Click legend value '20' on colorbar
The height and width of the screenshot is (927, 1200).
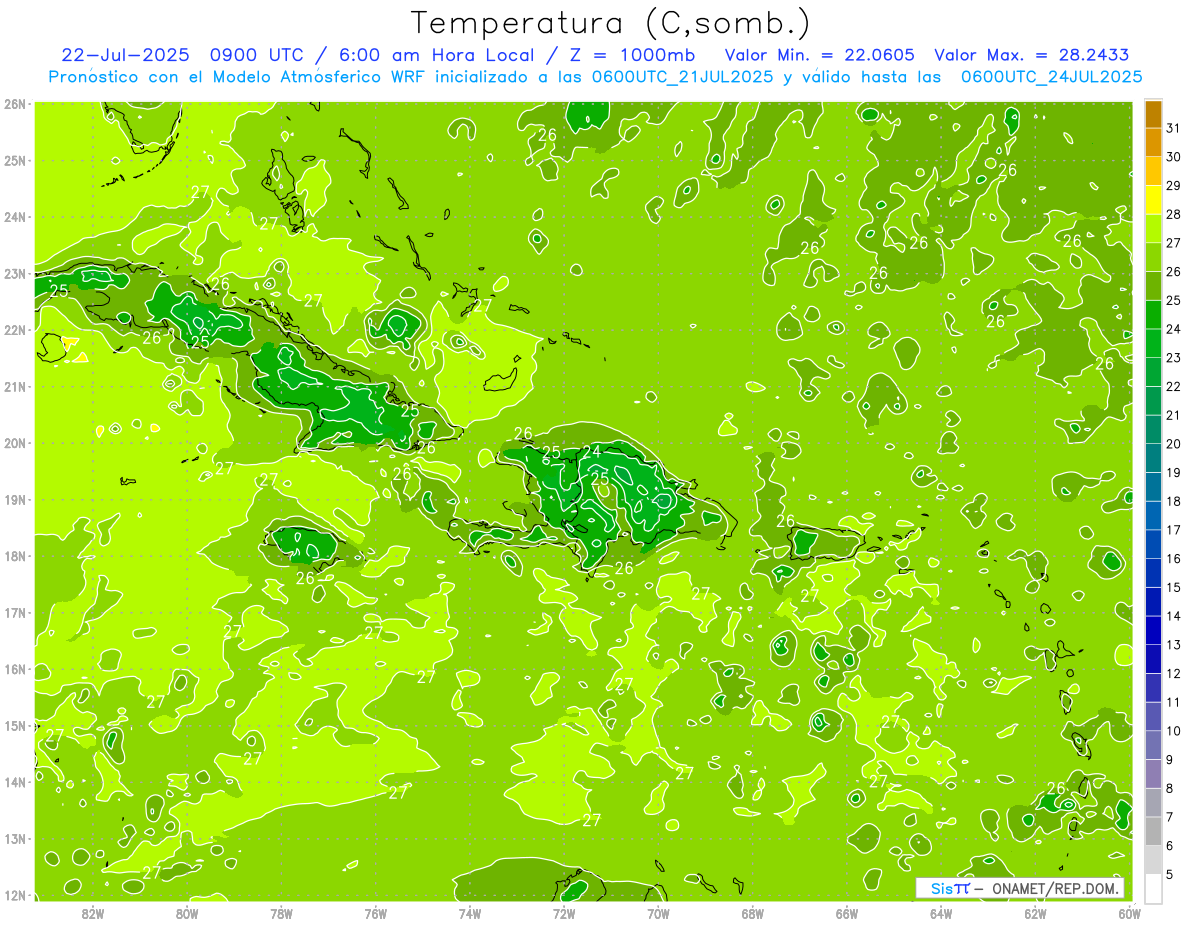(1174, 443)
